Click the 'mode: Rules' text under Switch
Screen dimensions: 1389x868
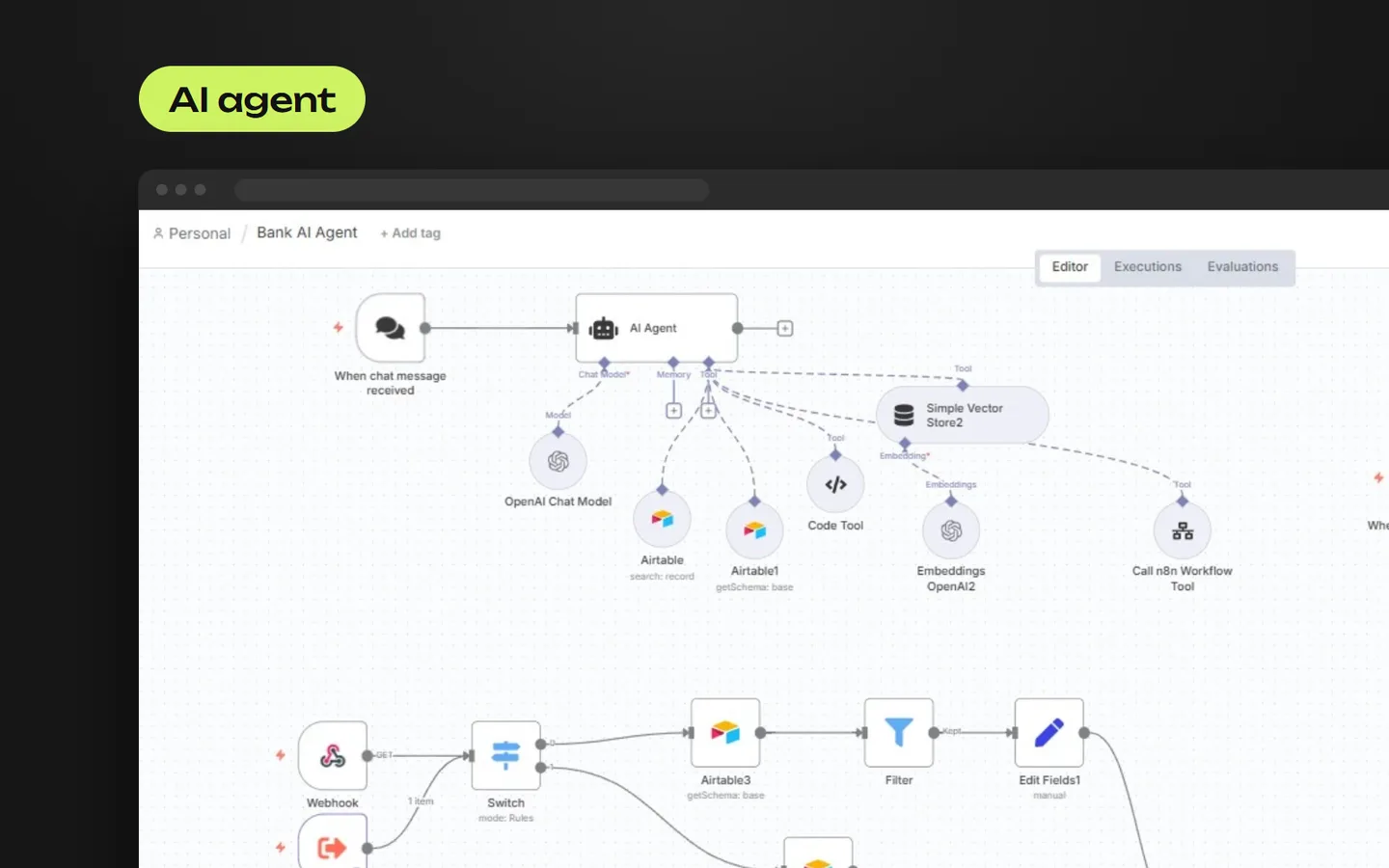506,819
